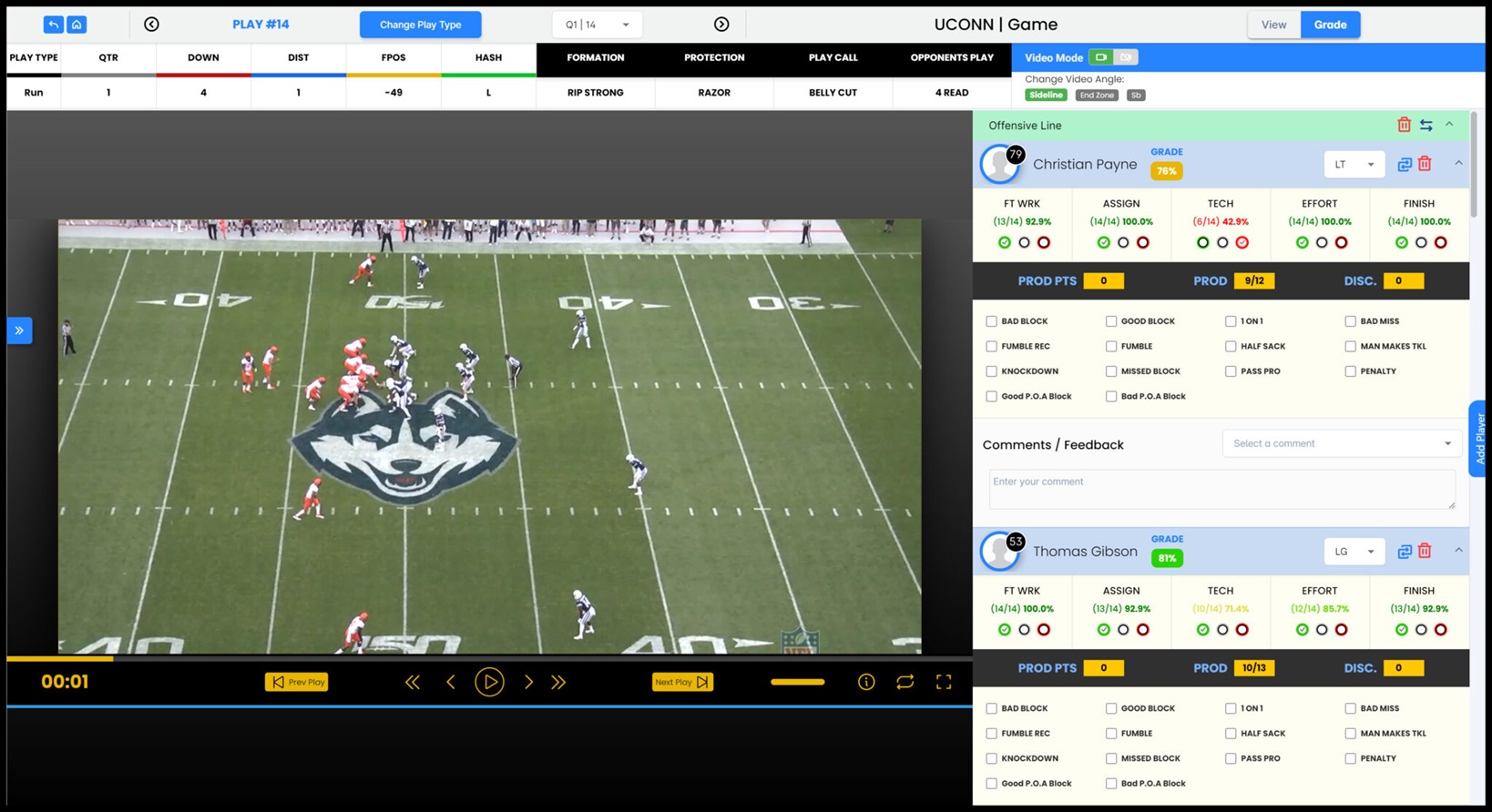1492x812 pixels.
Task: Click the play button in video controls
Action: click(x=489, y=682)
